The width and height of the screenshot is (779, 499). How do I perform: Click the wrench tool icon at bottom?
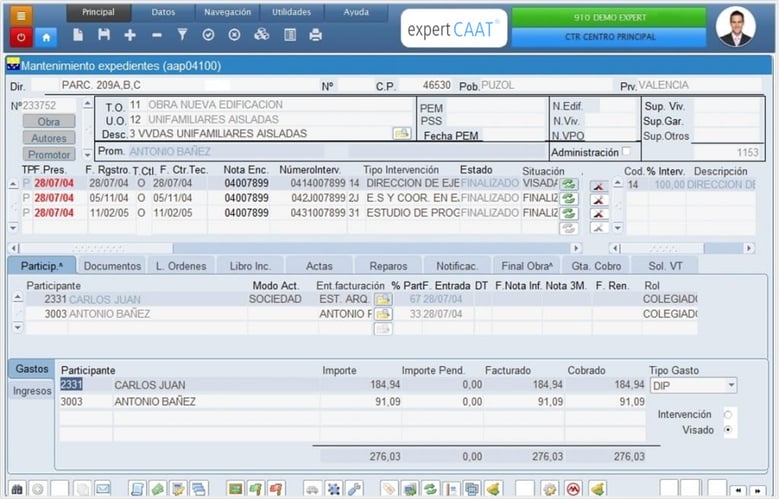(354, 490)
